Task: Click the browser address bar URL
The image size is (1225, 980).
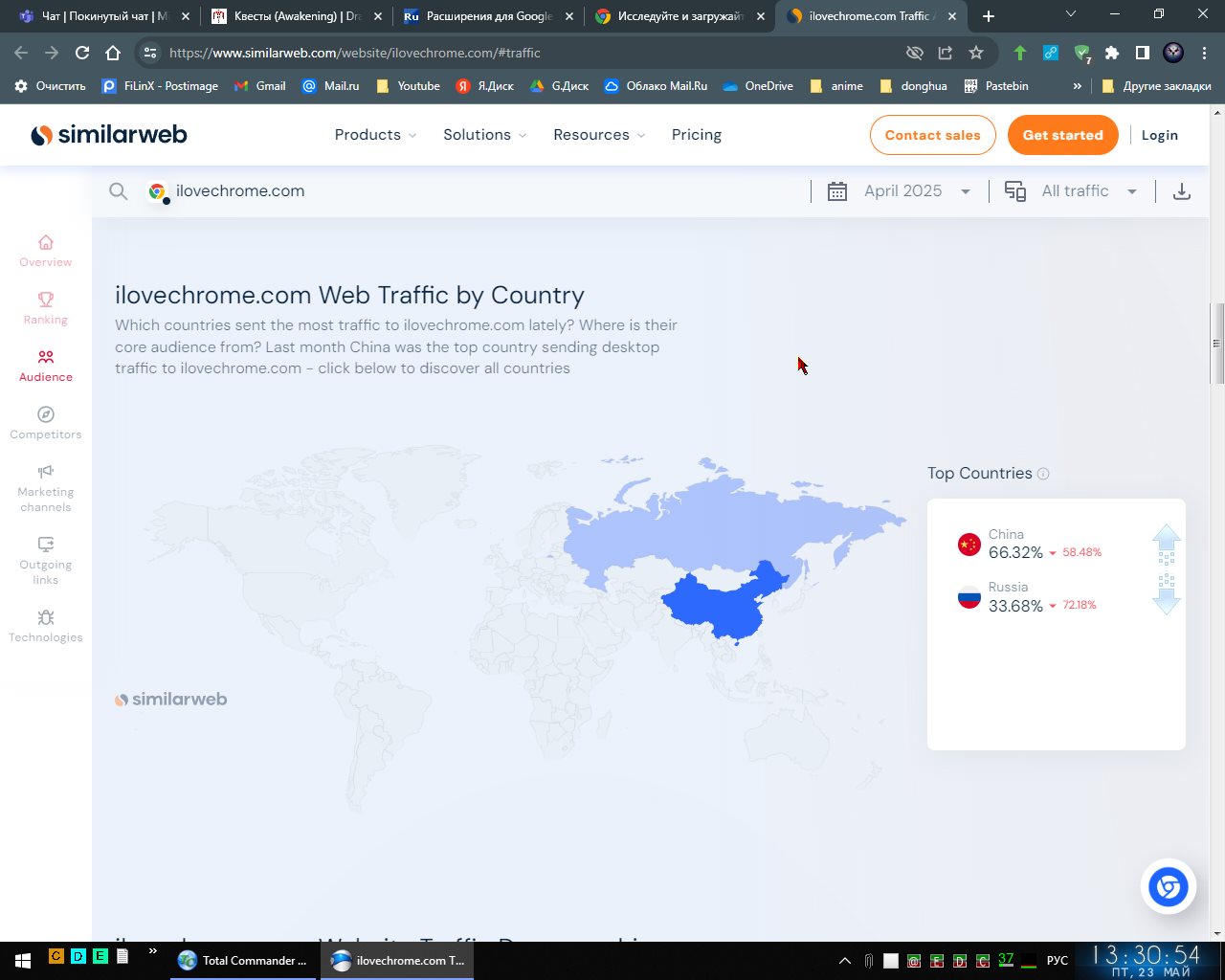Action: 355,53
